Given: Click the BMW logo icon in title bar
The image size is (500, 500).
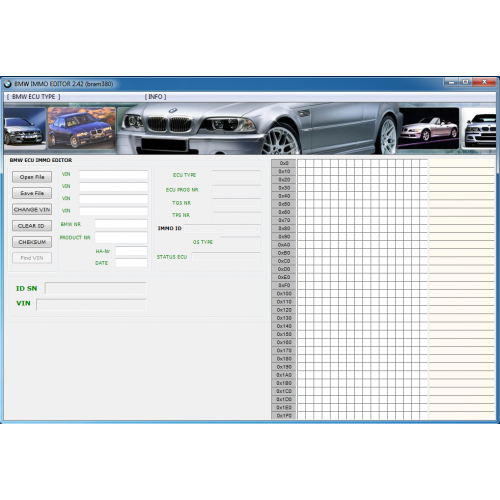Looking at the screenshot, I should coord(8,84).
